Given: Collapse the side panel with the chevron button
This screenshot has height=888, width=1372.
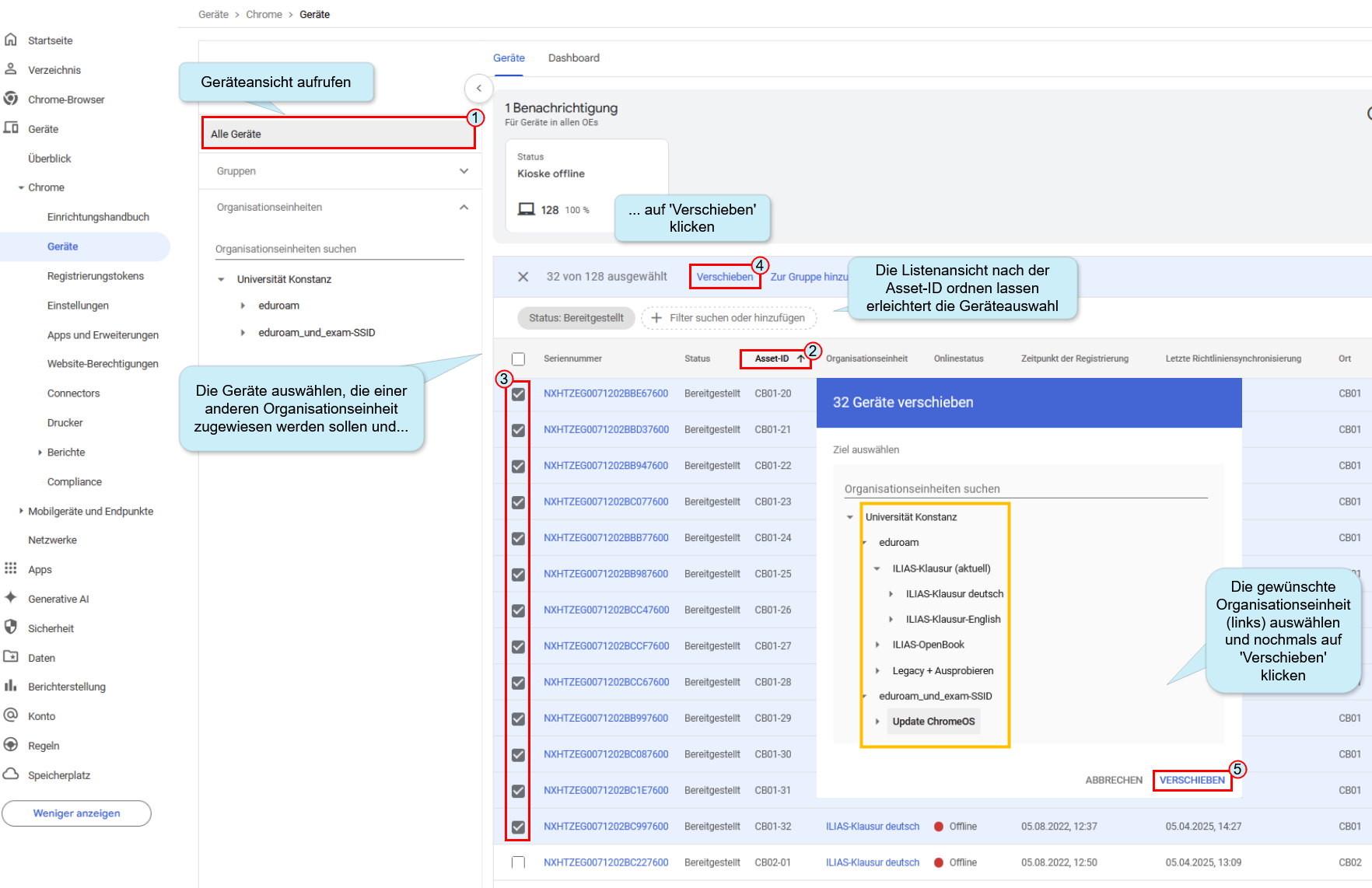Looking at the screenshot, I should 479,89.
